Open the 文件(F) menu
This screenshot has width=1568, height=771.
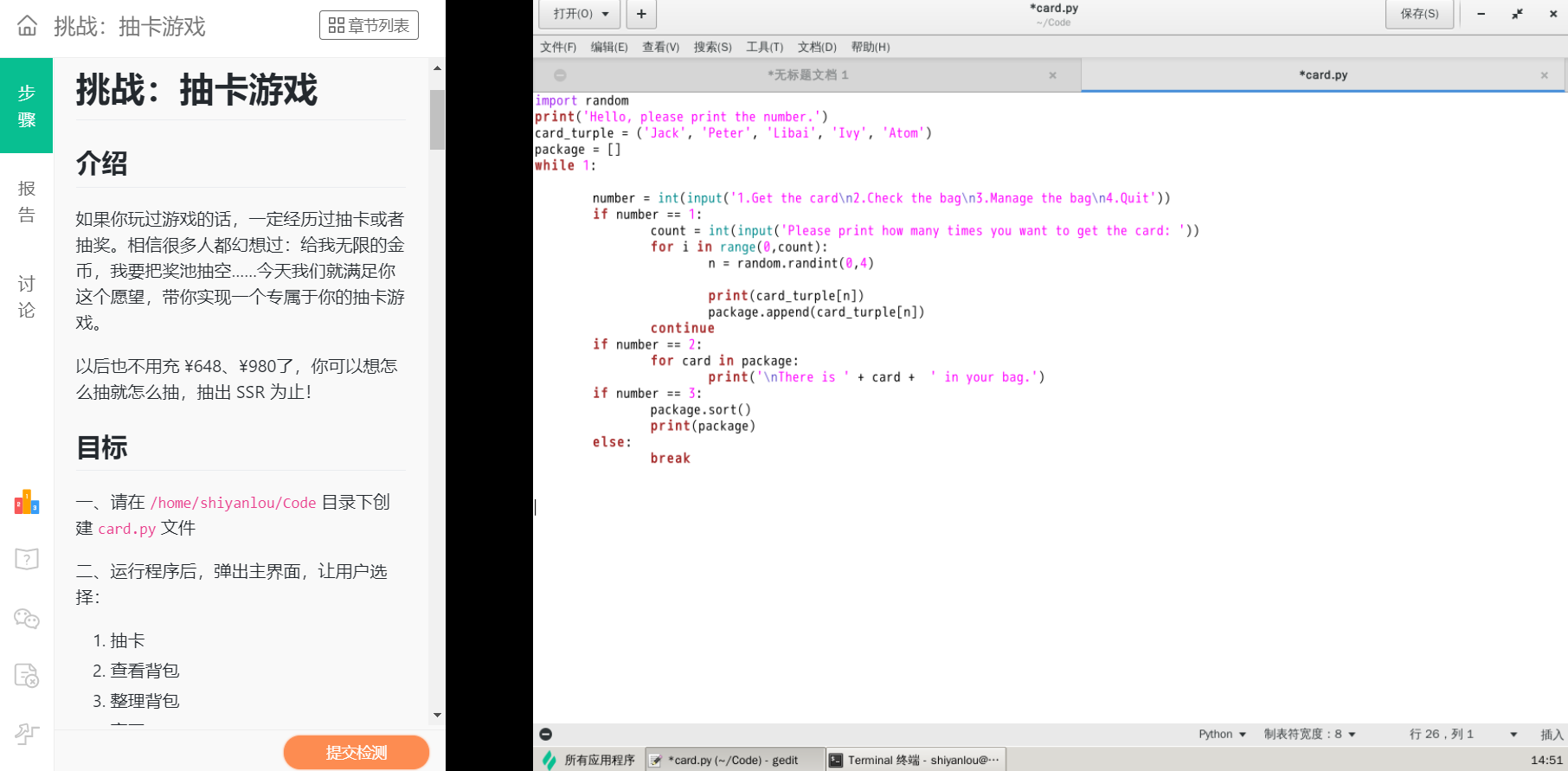tap(558, 47)
